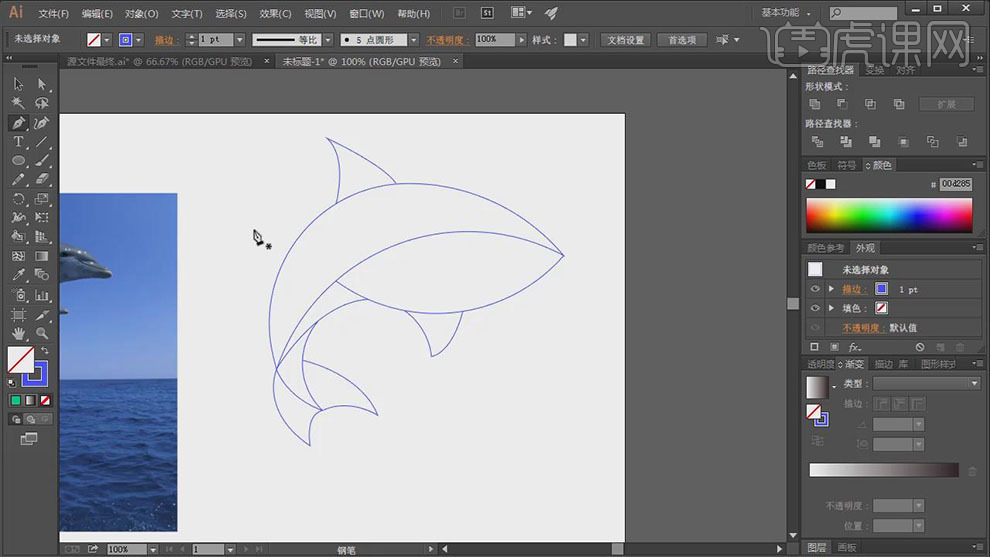990x557 pixels.
Task: Toggle visibility eye of 填色 fill row
Action: point(815,308)
